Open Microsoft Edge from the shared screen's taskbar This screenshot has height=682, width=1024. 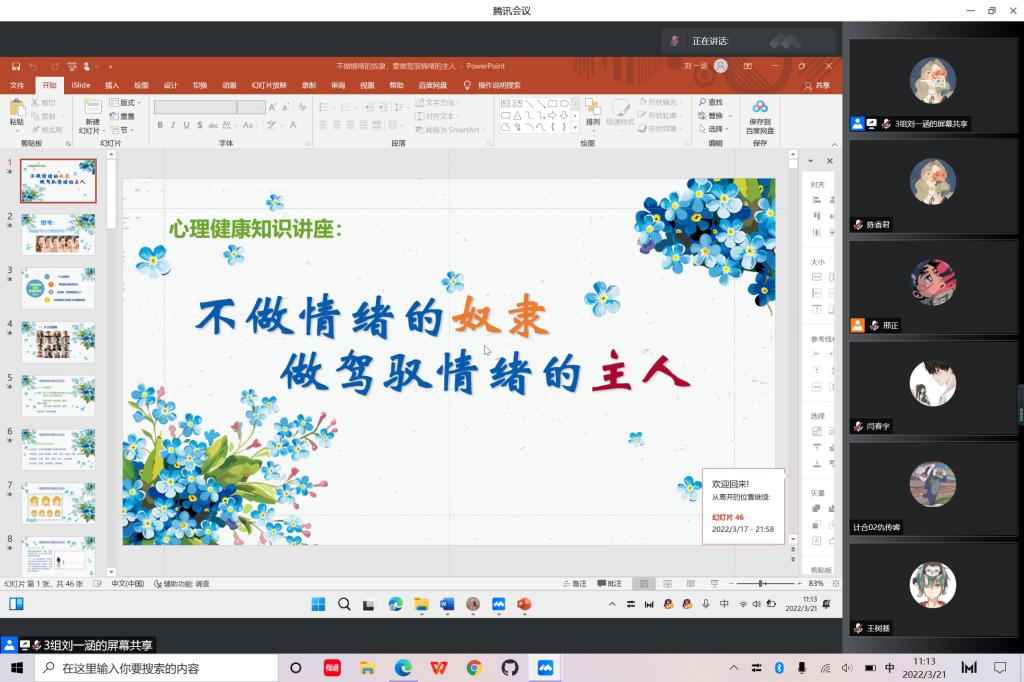click(x=395, y=604)
